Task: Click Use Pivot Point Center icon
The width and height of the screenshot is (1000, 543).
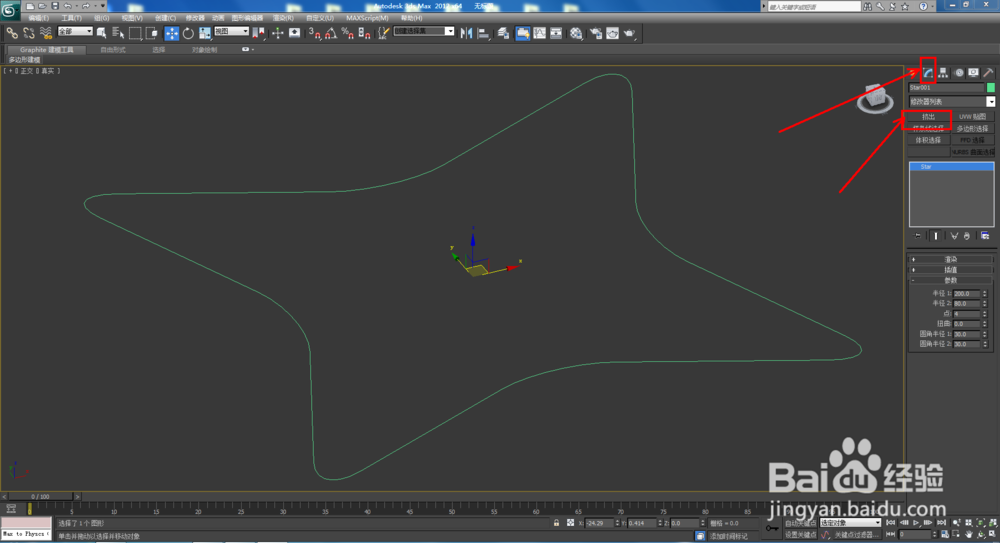Action: pyautogui.click(x=258, y=33)
